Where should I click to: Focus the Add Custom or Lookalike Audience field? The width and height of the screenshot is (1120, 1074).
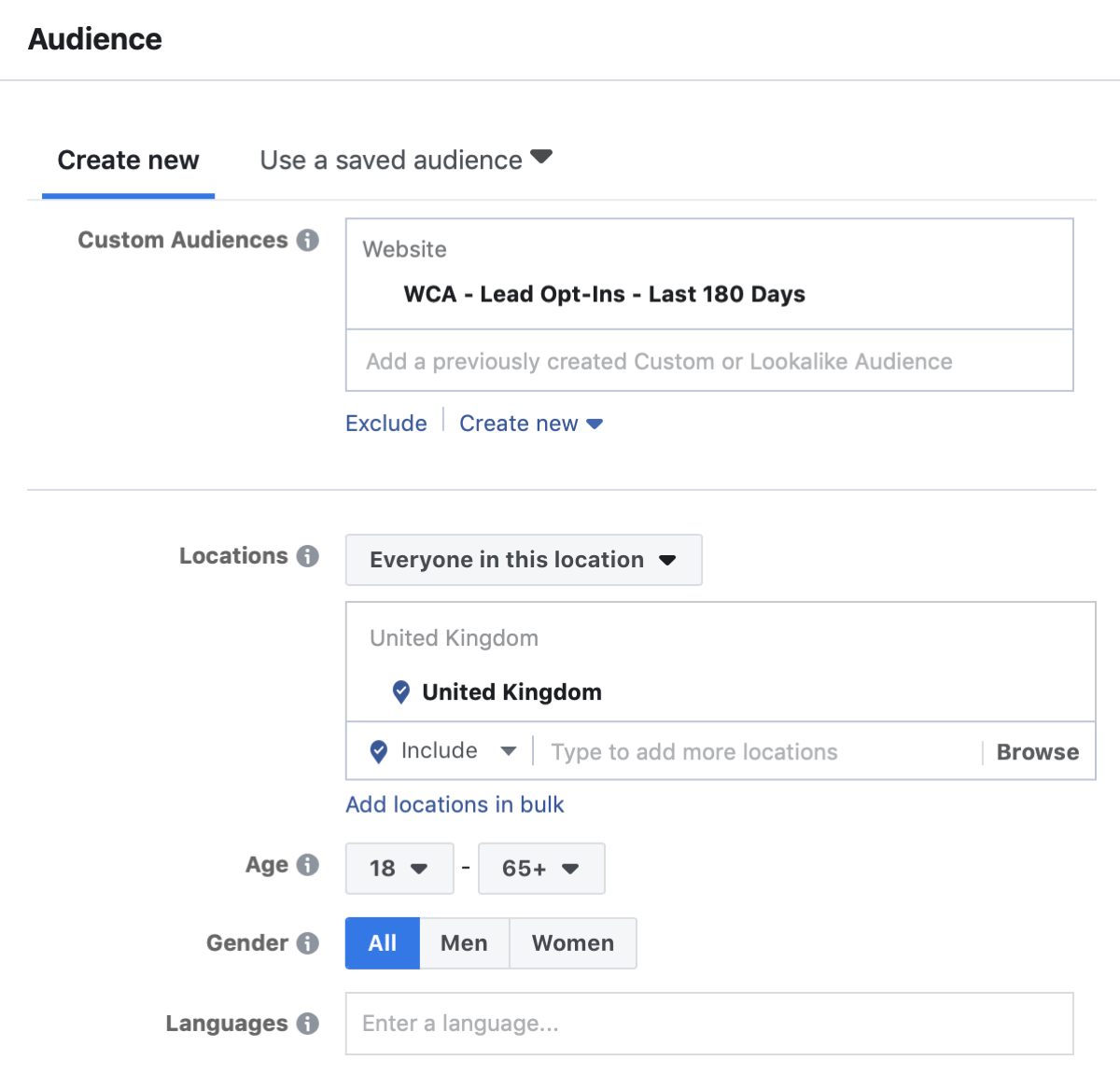pyautogui.click(x=709, y=361)
